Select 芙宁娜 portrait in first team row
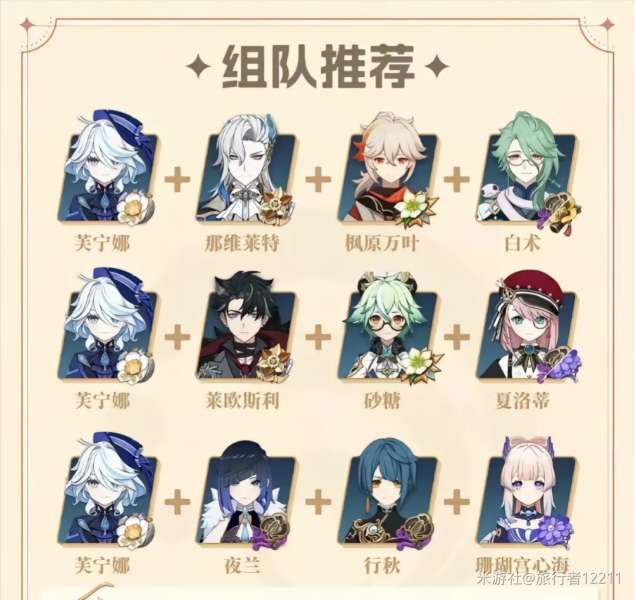Screen dimensions: 635x600 [108, 166]
